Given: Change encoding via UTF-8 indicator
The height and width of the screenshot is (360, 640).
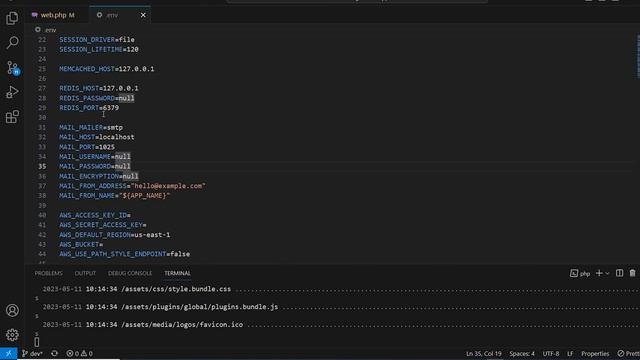Looking at the screenshot, I should [x=551, y=353].
